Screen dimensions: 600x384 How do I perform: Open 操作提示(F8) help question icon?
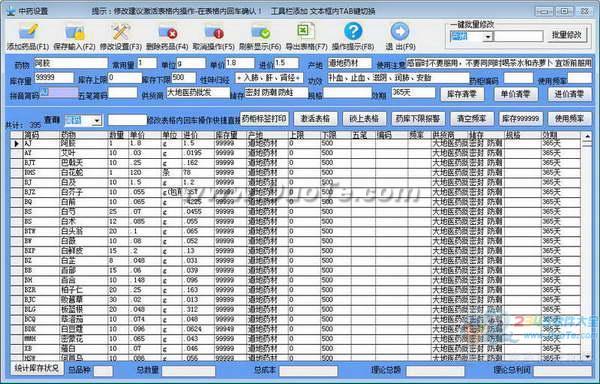click(x=353, y=32)
